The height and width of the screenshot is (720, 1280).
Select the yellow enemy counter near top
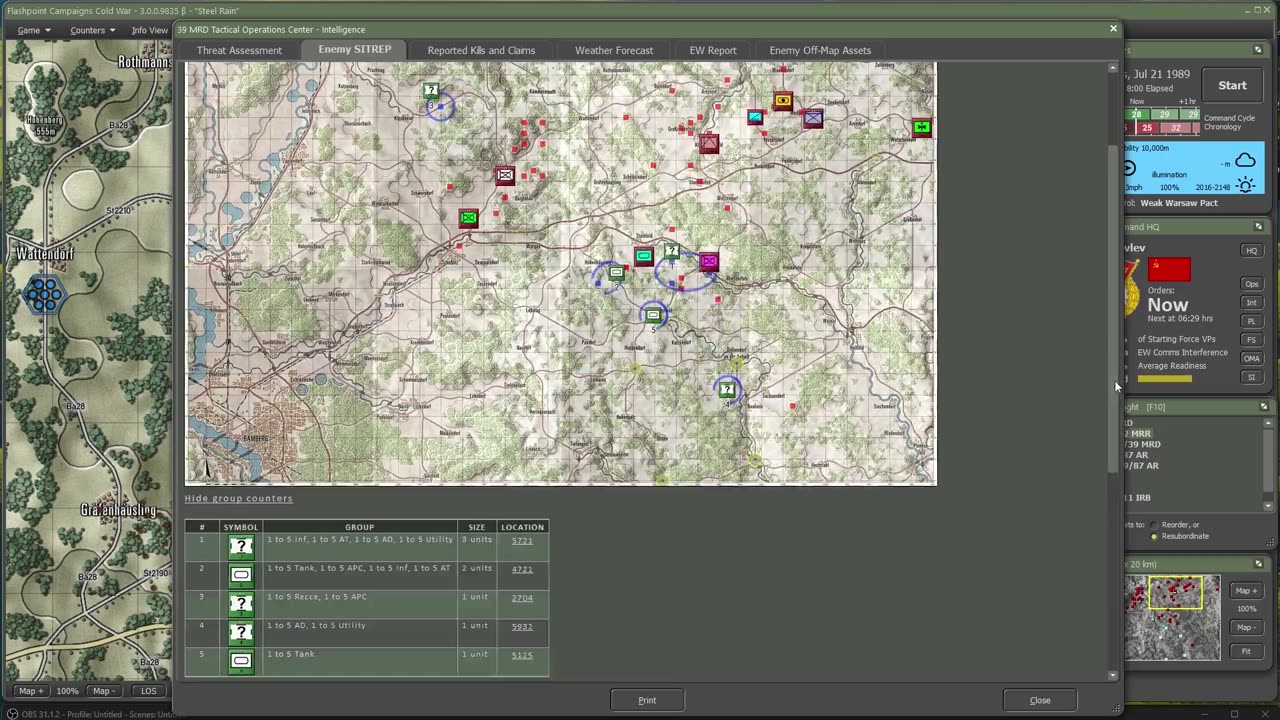tap(782, 101)
